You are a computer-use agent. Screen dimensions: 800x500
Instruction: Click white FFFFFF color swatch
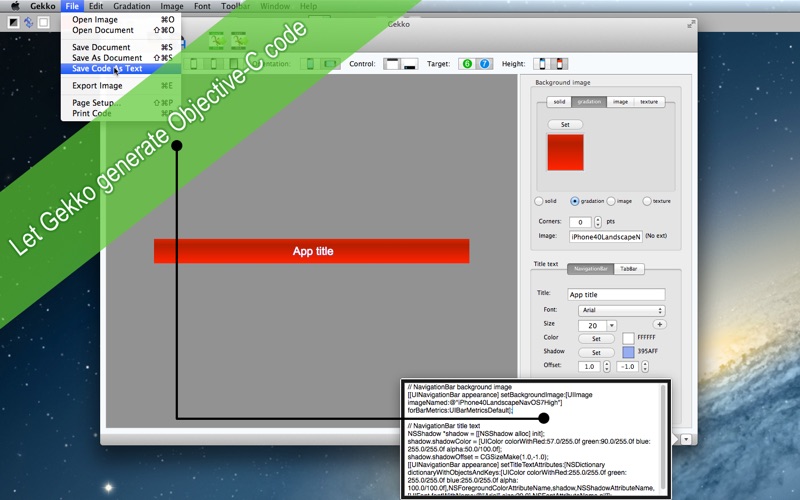(629, 338)
